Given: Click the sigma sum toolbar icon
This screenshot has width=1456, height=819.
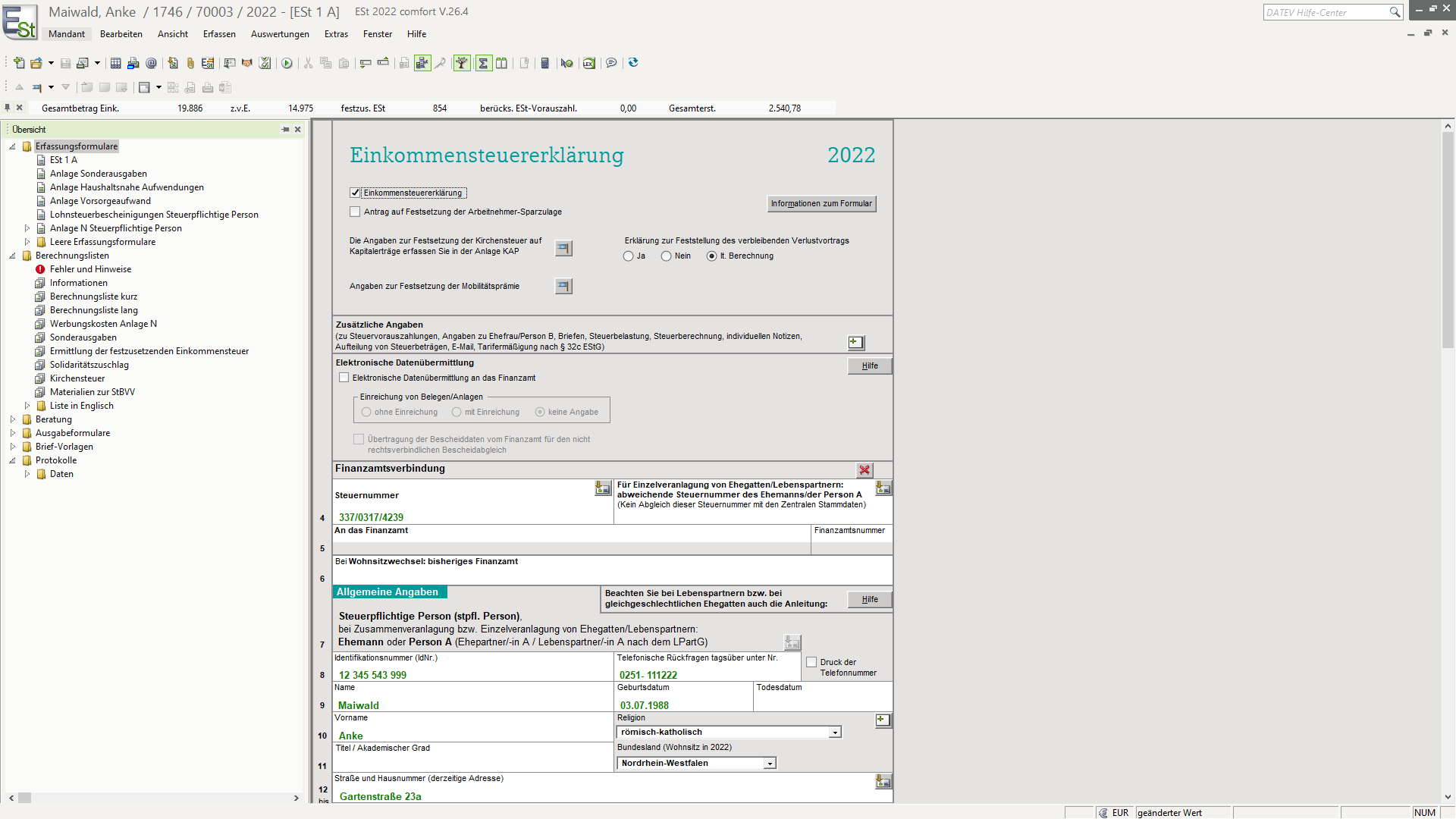Looking at the screenshot, I should [483, 63].
